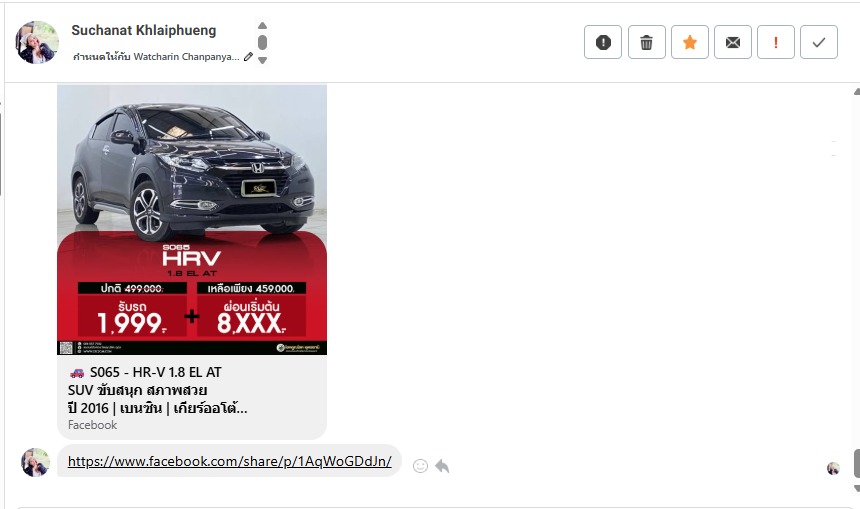Flag conversation with red exclamation button

(x=776, y=42)
